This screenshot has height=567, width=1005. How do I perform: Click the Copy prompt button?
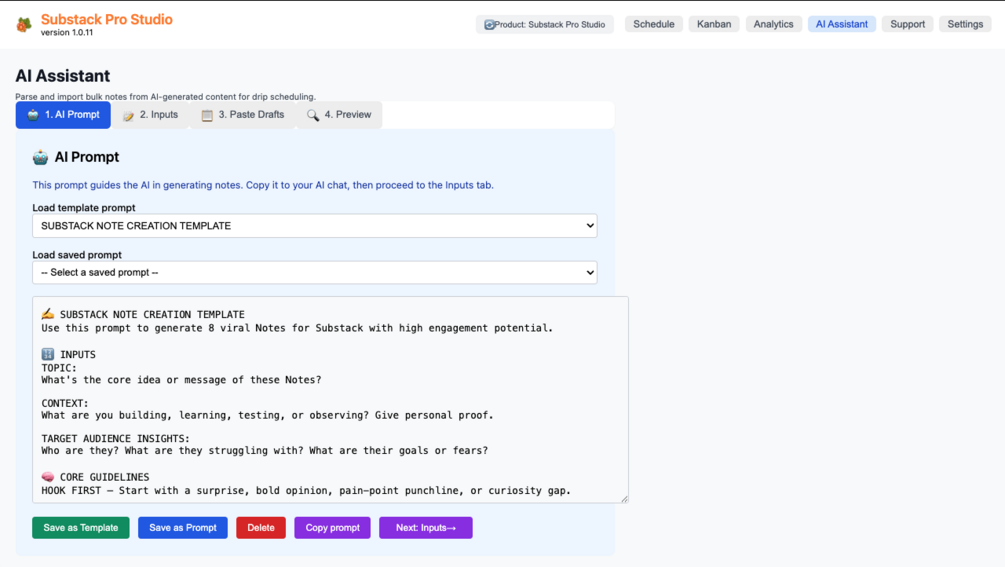click(332, 528)
